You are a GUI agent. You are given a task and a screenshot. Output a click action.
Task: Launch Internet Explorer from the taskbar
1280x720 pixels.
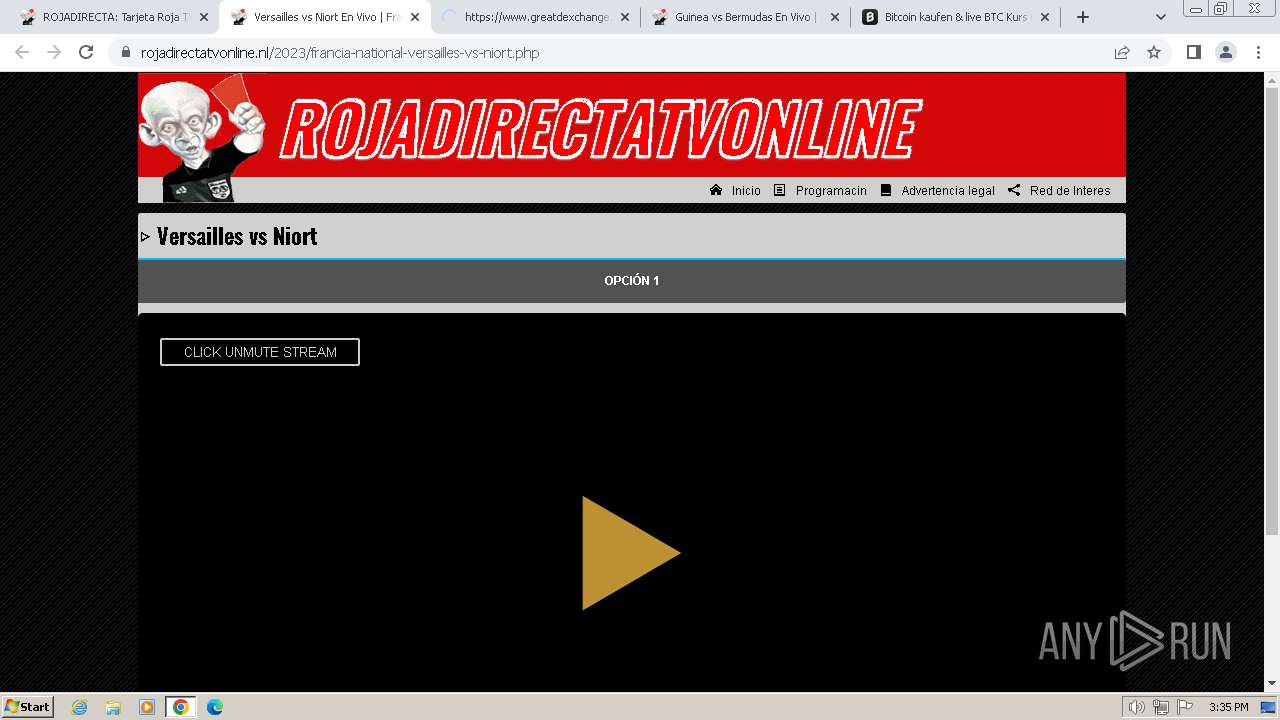pos(79,707)
